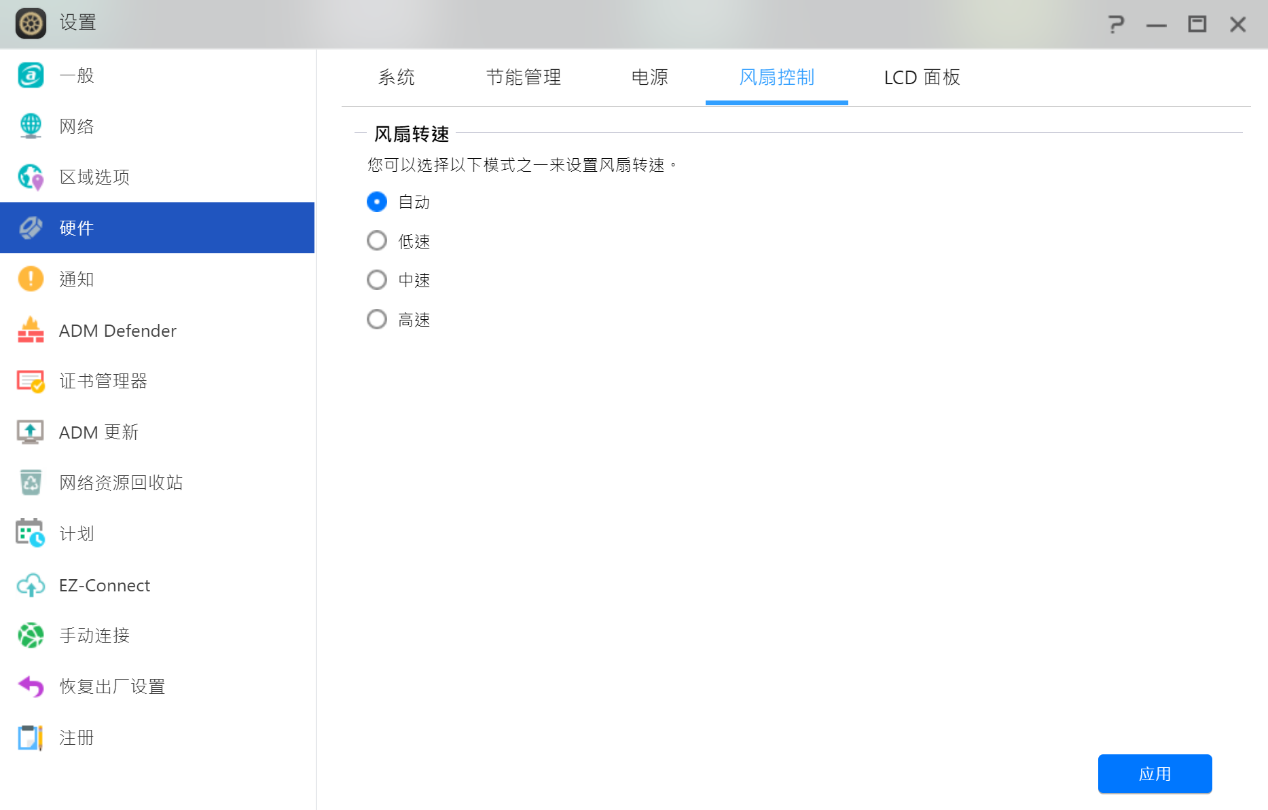The image size is (1268, 810).
Task: Switch to the LCD 面板 tab
Action: pyautogui.click(x=921, y=78)
